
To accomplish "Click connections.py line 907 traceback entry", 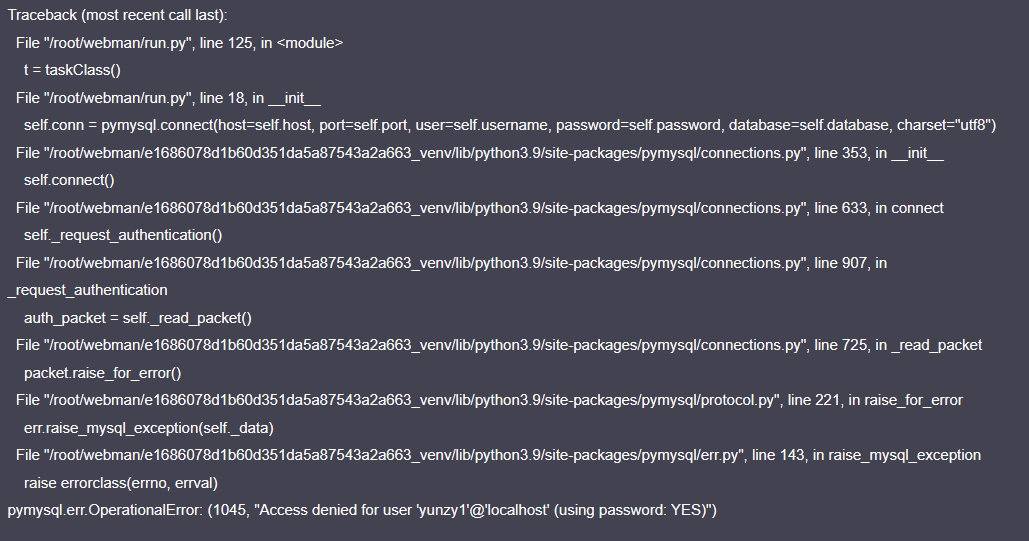I will 452,263.
